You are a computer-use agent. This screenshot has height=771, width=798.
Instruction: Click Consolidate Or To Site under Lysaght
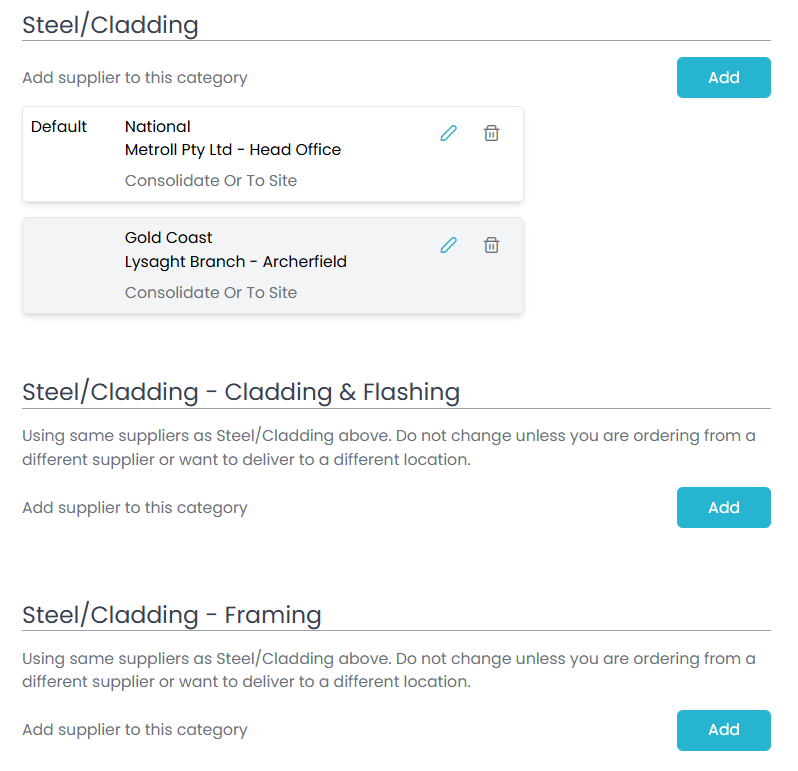pyautogui.click(x=211, y=293)
